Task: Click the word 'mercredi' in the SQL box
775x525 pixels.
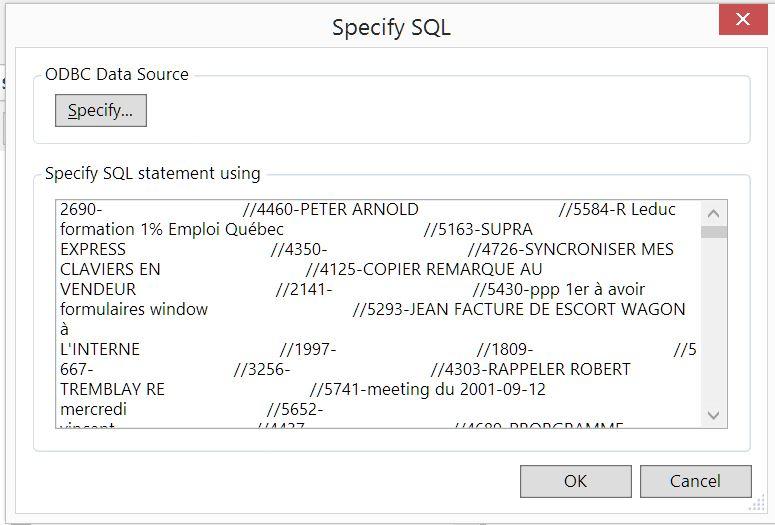Action: pyautogui.click(x=93, y=409)
